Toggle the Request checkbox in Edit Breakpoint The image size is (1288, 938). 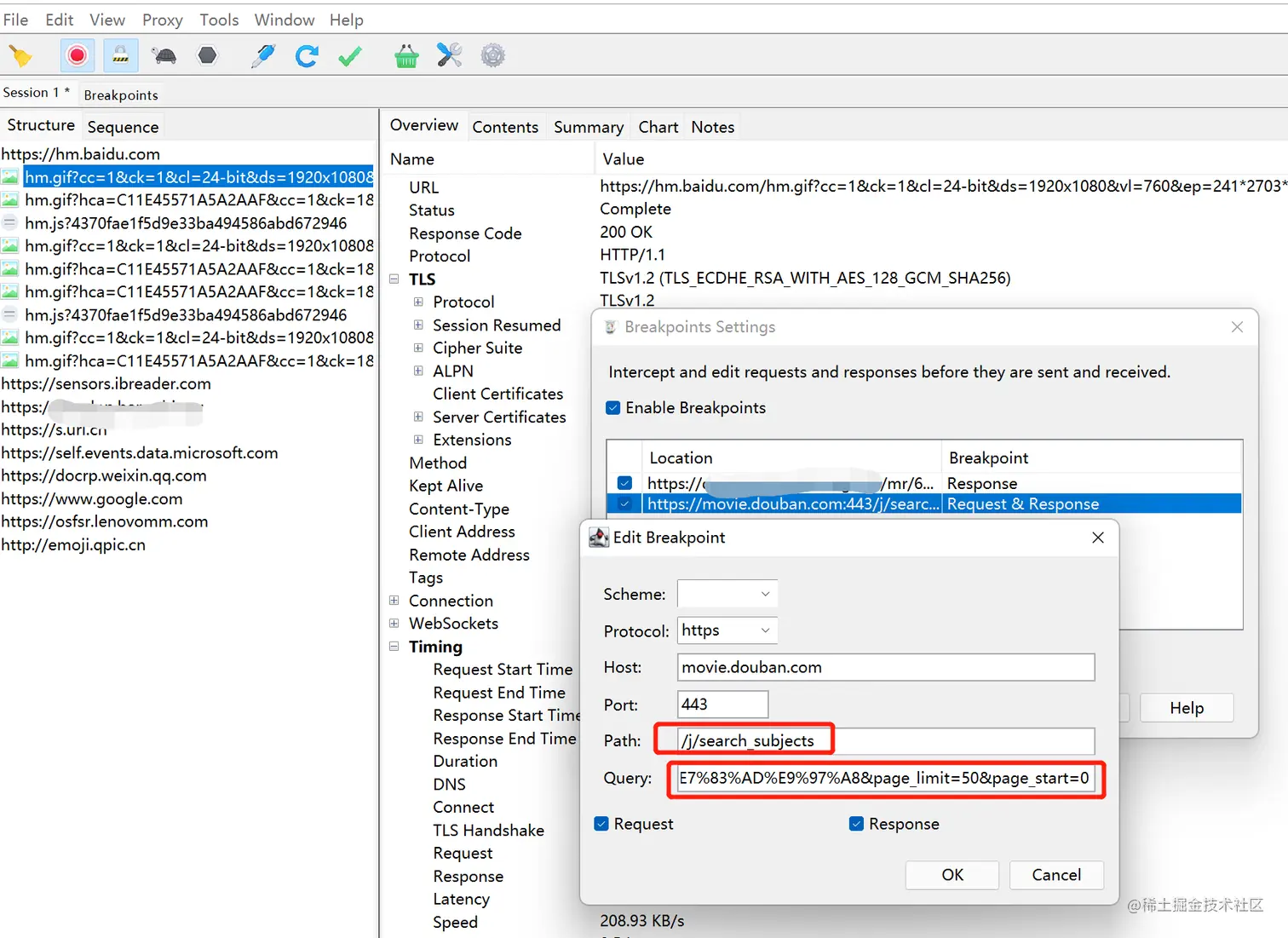[x=601, y=824]
